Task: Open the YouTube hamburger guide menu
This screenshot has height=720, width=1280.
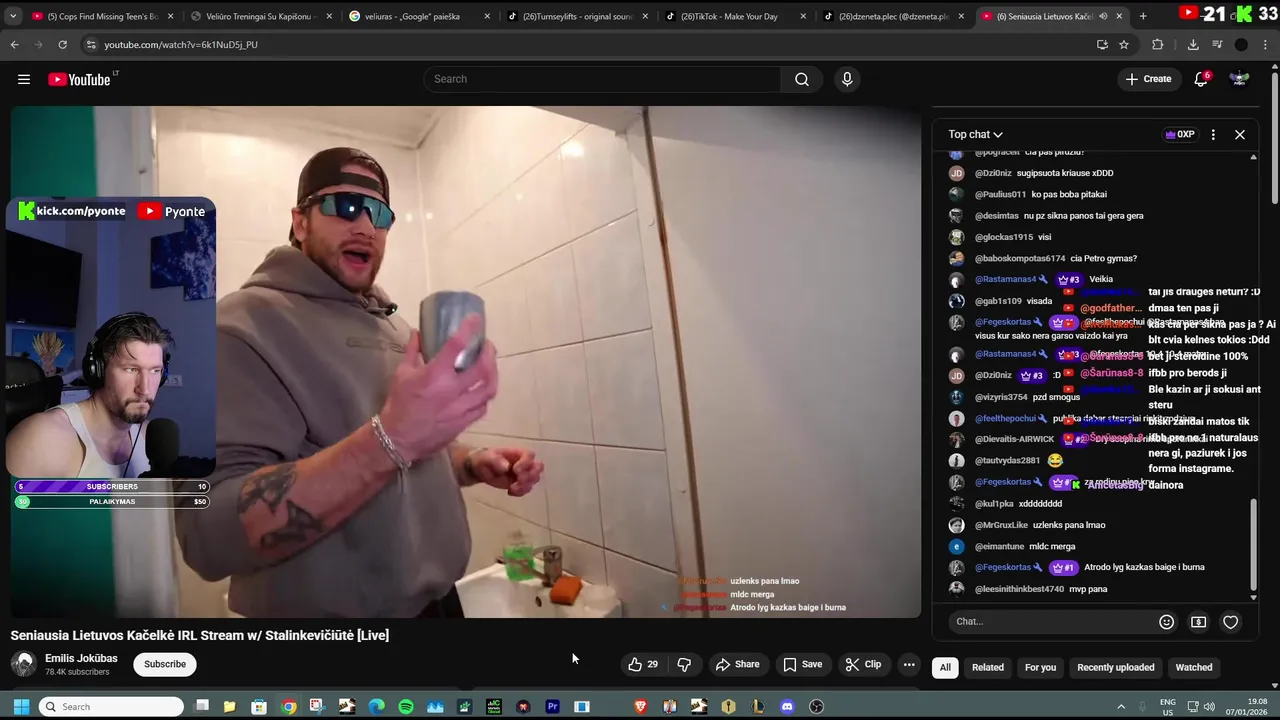Action: point(24,79)
